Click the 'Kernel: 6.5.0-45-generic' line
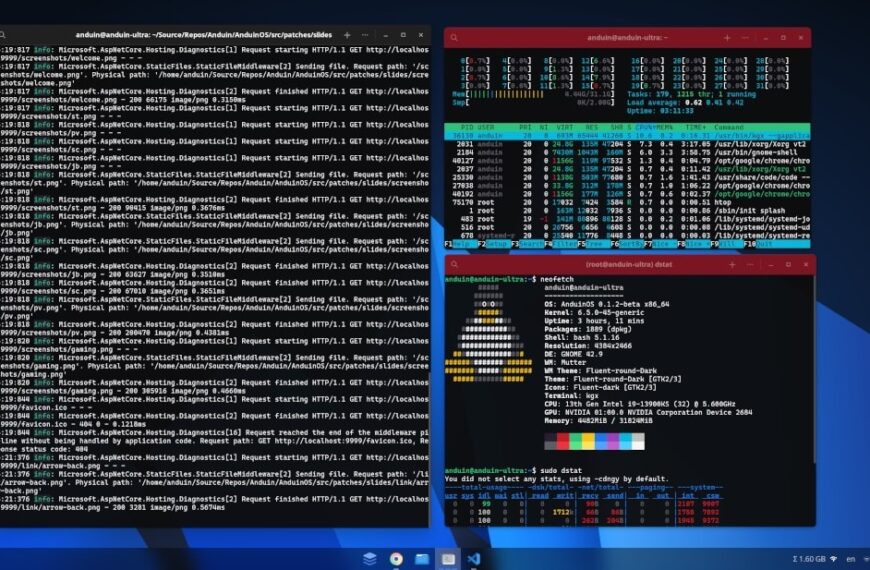The width and height of the screenshot is (870, 570). [594, 312]
